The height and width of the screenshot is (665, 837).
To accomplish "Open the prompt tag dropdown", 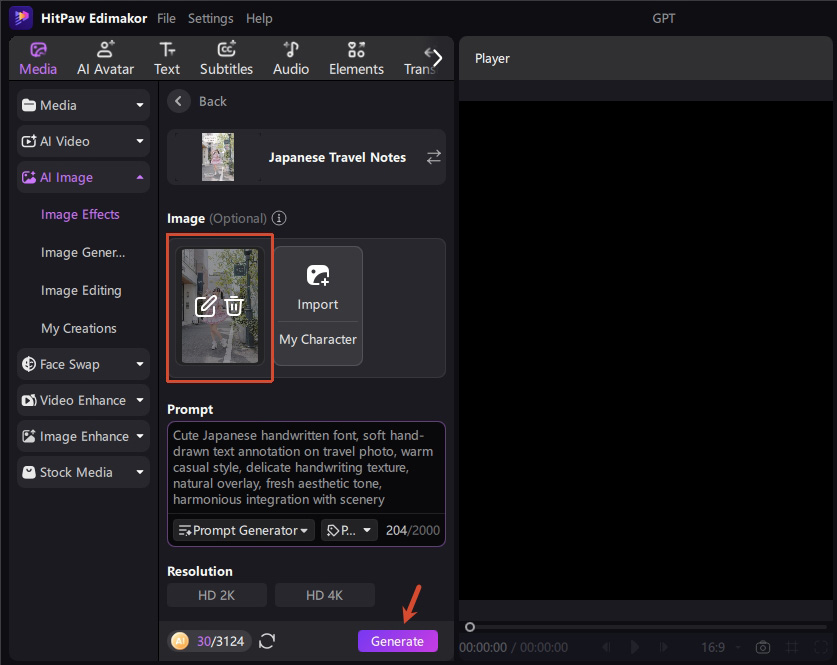I will [x=349, y=530].
